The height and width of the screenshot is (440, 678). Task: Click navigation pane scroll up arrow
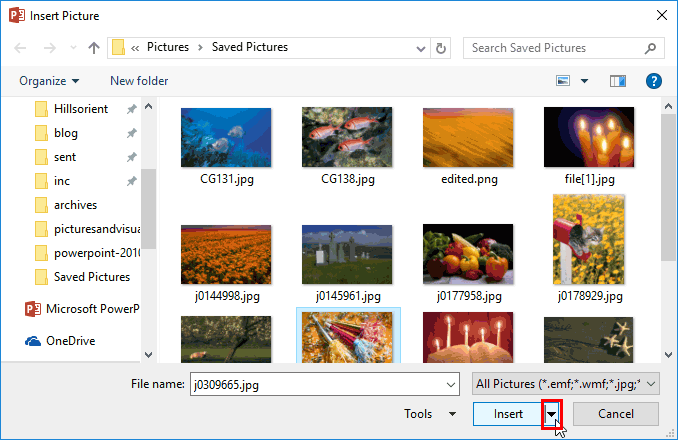tap(148, 106)
